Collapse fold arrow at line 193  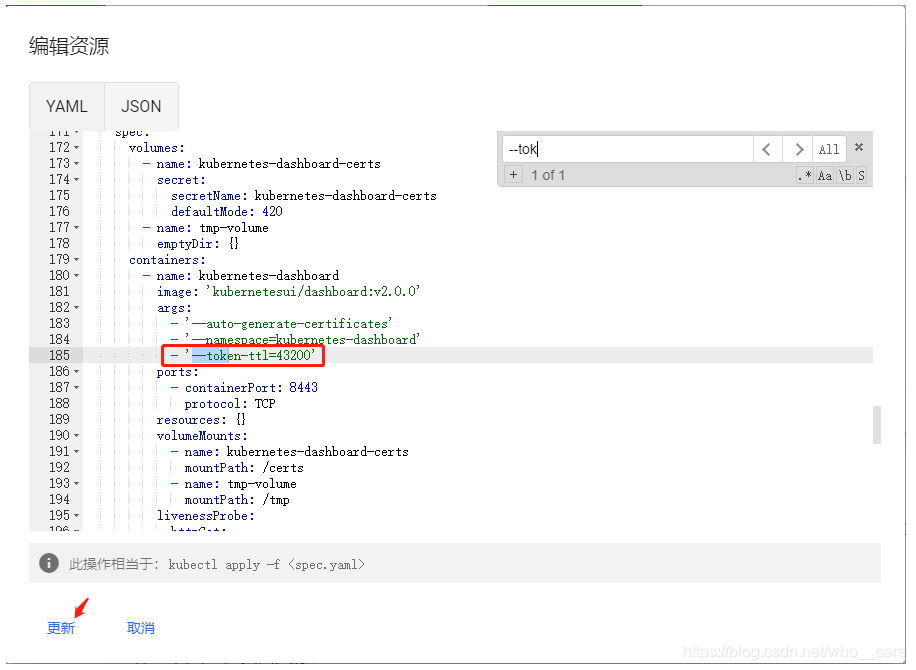coord(77,484)
